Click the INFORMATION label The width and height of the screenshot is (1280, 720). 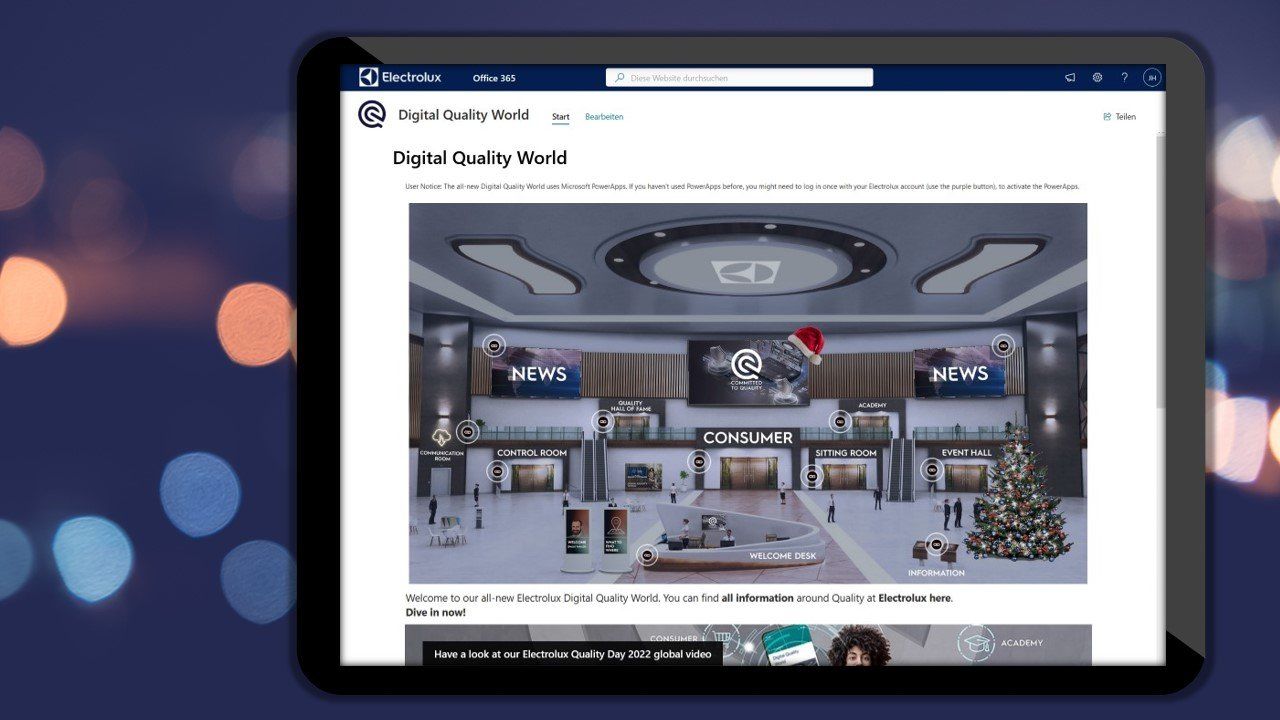[x=937, y=573]
